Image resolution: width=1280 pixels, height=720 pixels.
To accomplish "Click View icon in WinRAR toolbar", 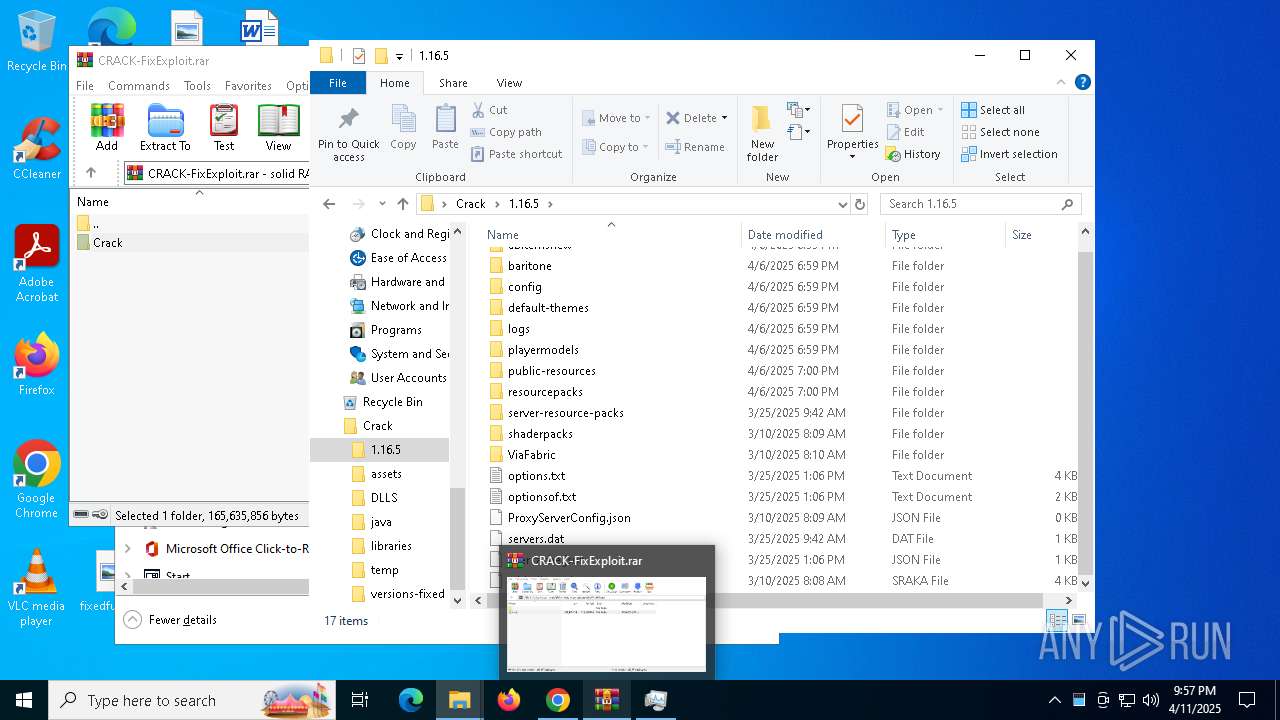I will (278, 127).
